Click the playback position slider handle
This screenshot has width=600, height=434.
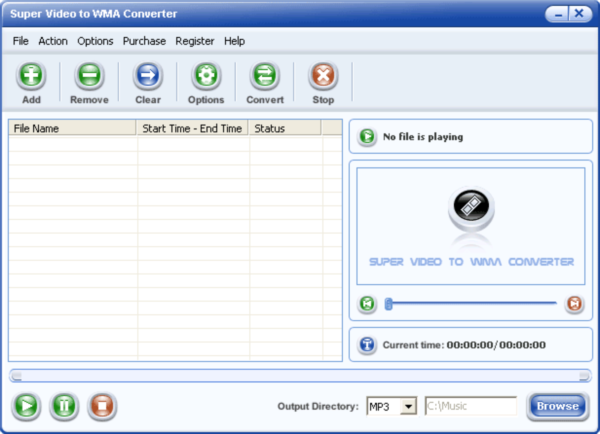coord(388,304)
